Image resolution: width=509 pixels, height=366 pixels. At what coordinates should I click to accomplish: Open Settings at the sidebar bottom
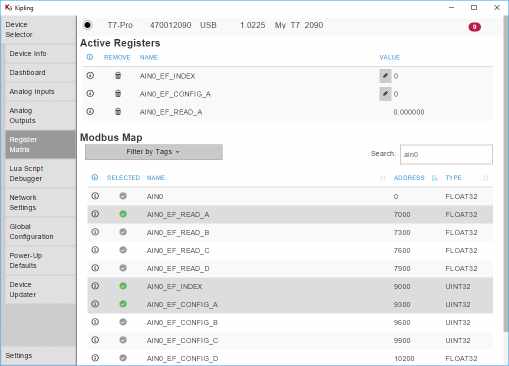coord(19,356)
